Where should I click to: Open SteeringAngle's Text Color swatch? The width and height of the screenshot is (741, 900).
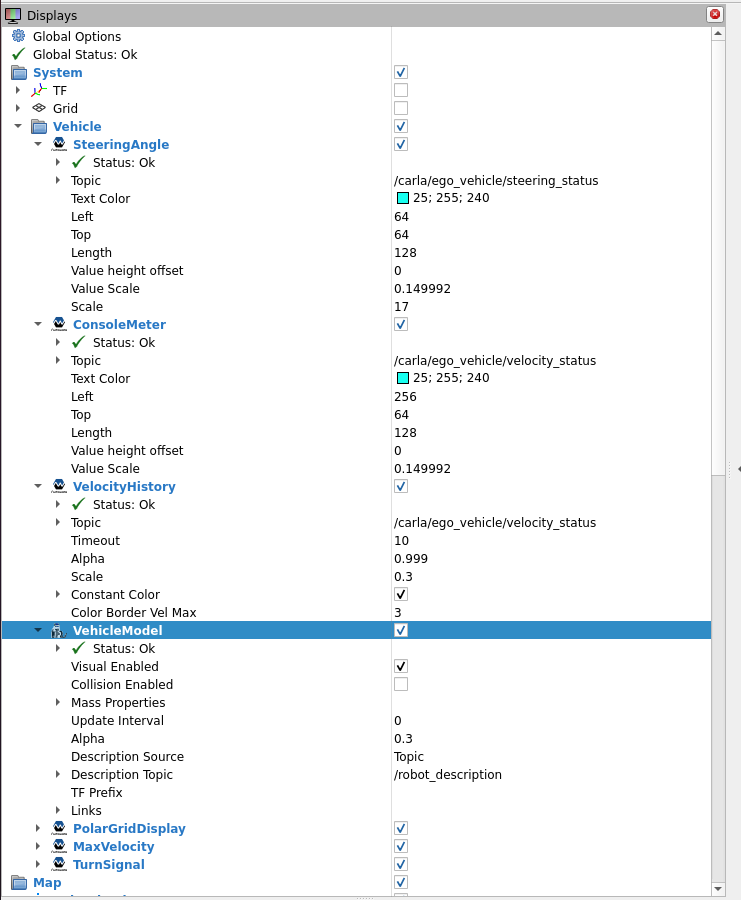403,198
